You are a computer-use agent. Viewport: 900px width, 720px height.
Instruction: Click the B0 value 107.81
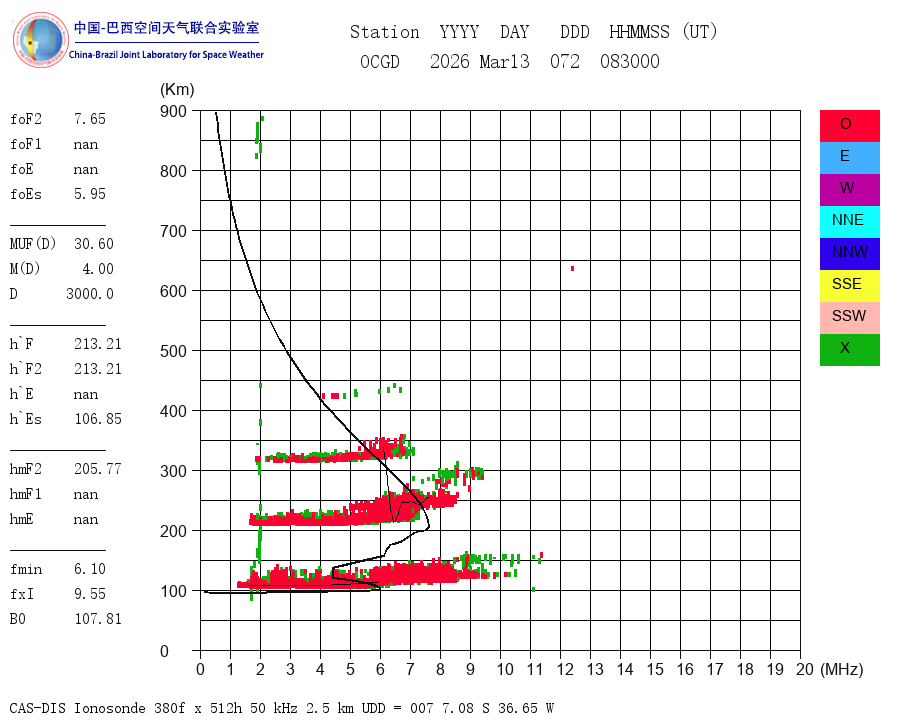pos(98,619)
